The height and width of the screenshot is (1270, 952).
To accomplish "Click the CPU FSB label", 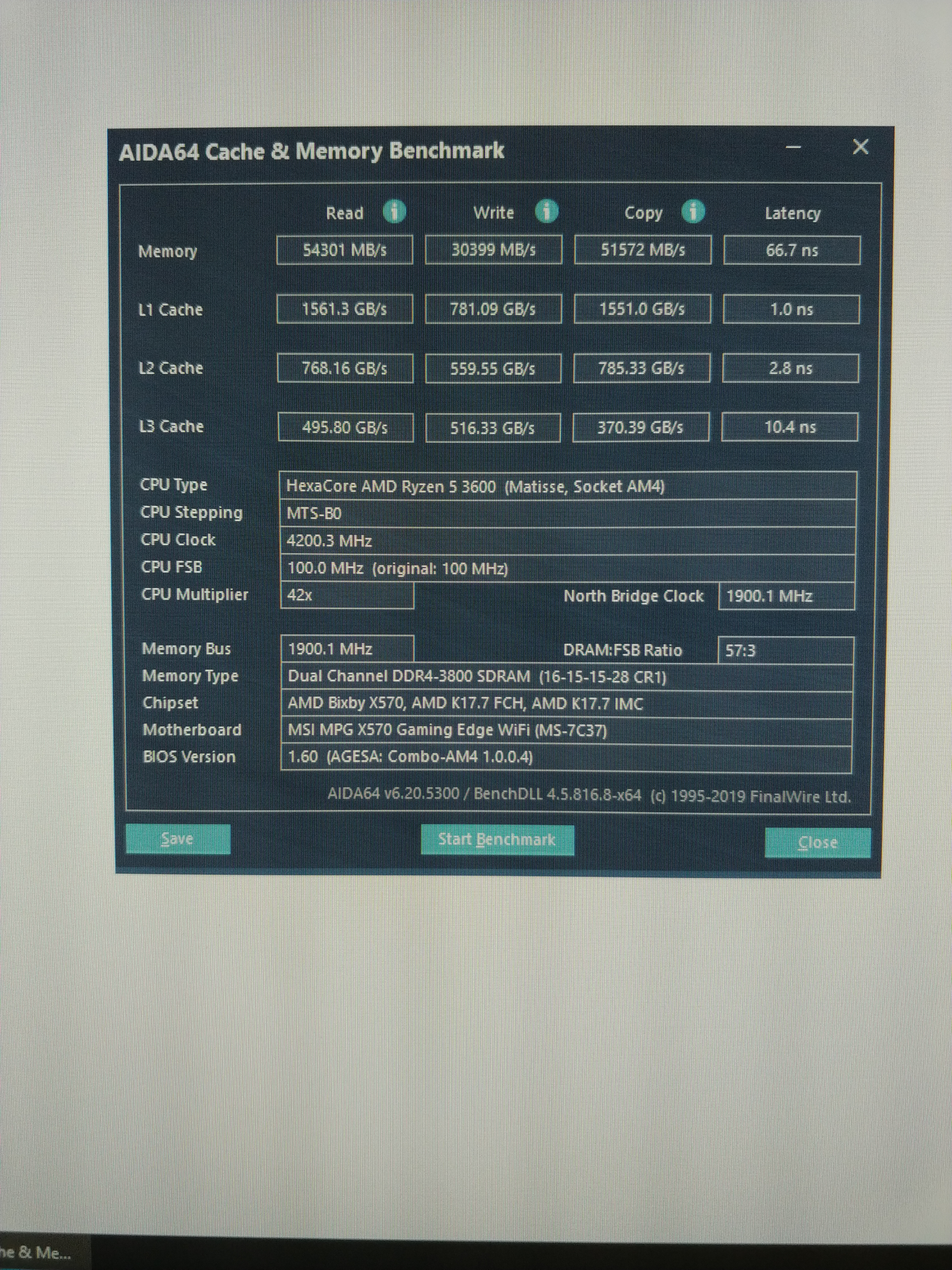I will click(172, 567).
